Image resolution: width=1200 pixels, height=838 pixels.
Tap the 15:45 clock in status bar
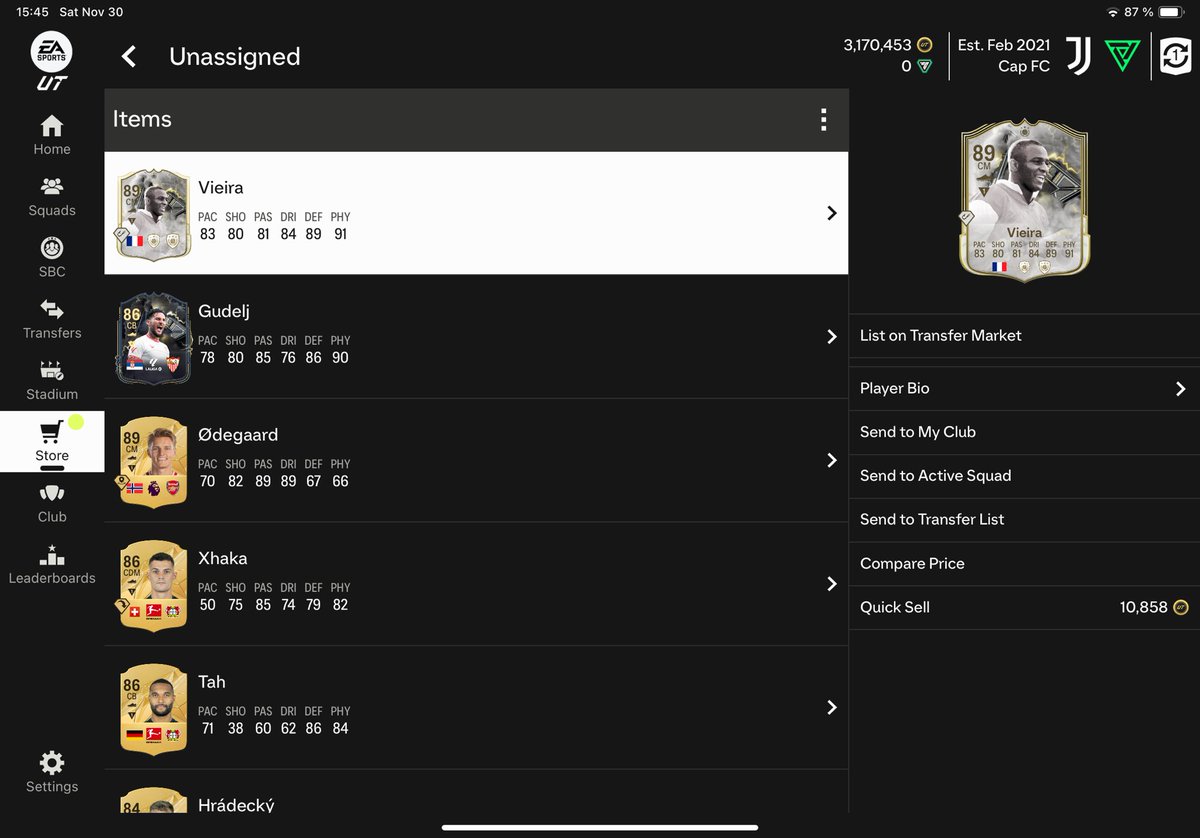32,12
